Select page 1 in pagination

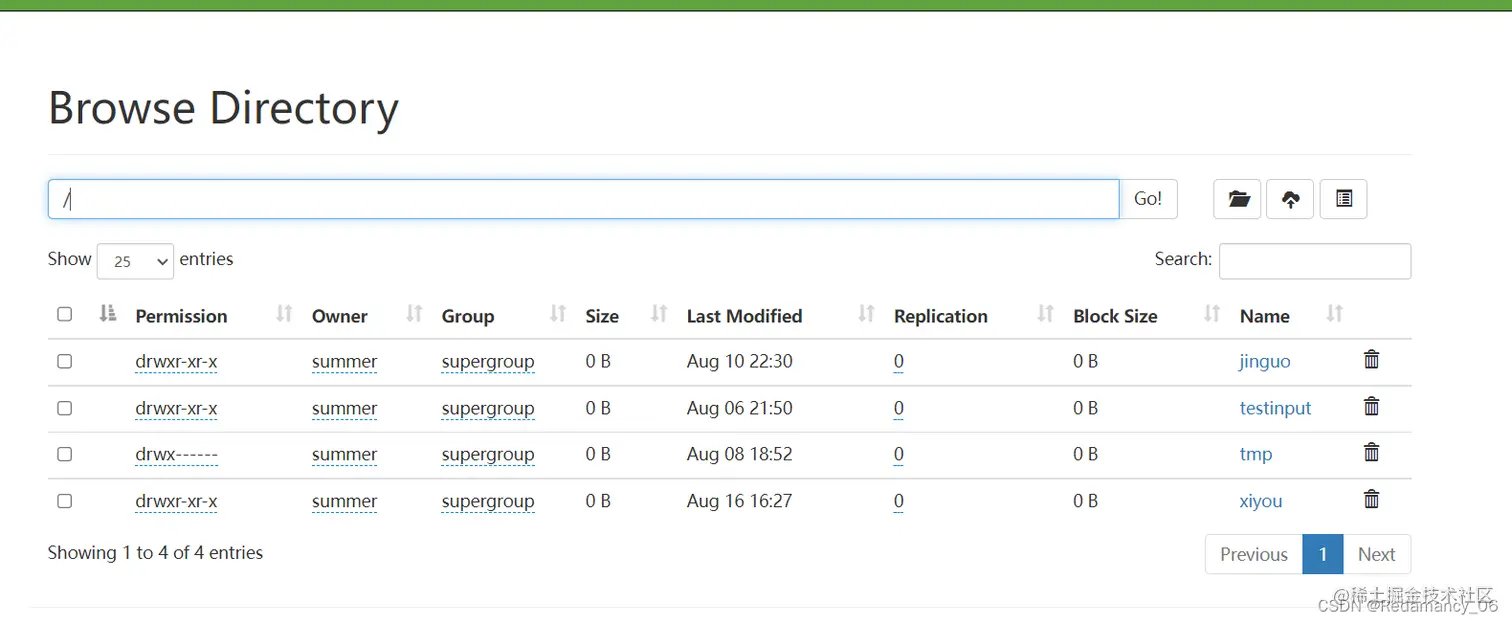[x=1323, y=554]
